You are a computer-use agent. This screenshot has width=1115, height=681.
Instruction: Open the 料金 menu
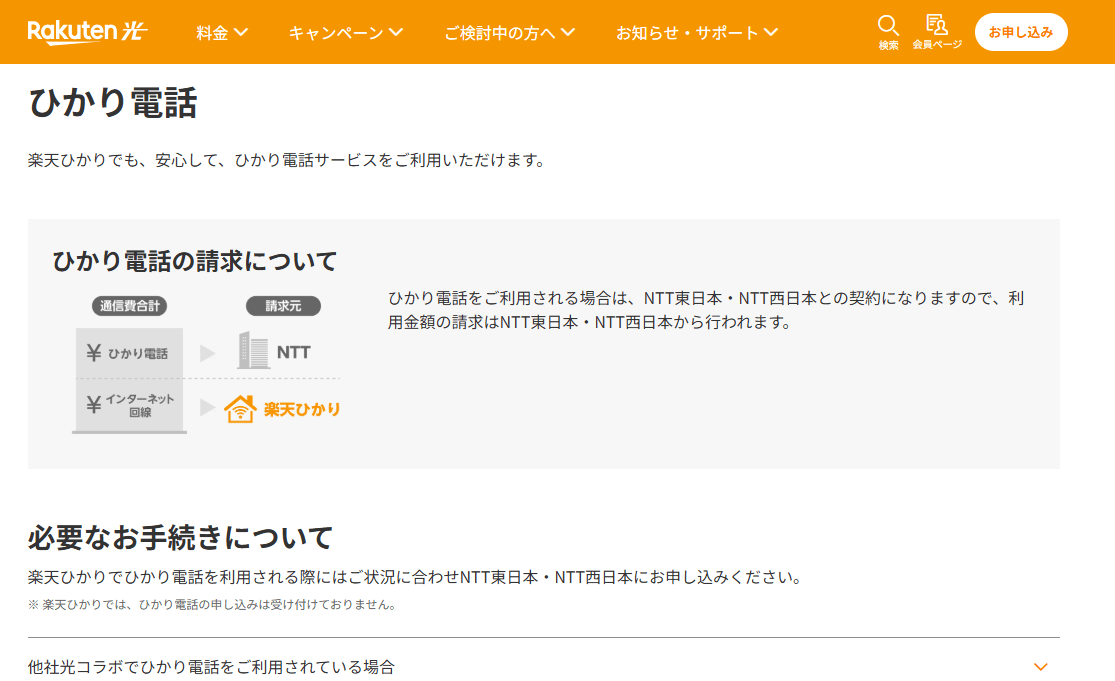click(x=222, y=33)
